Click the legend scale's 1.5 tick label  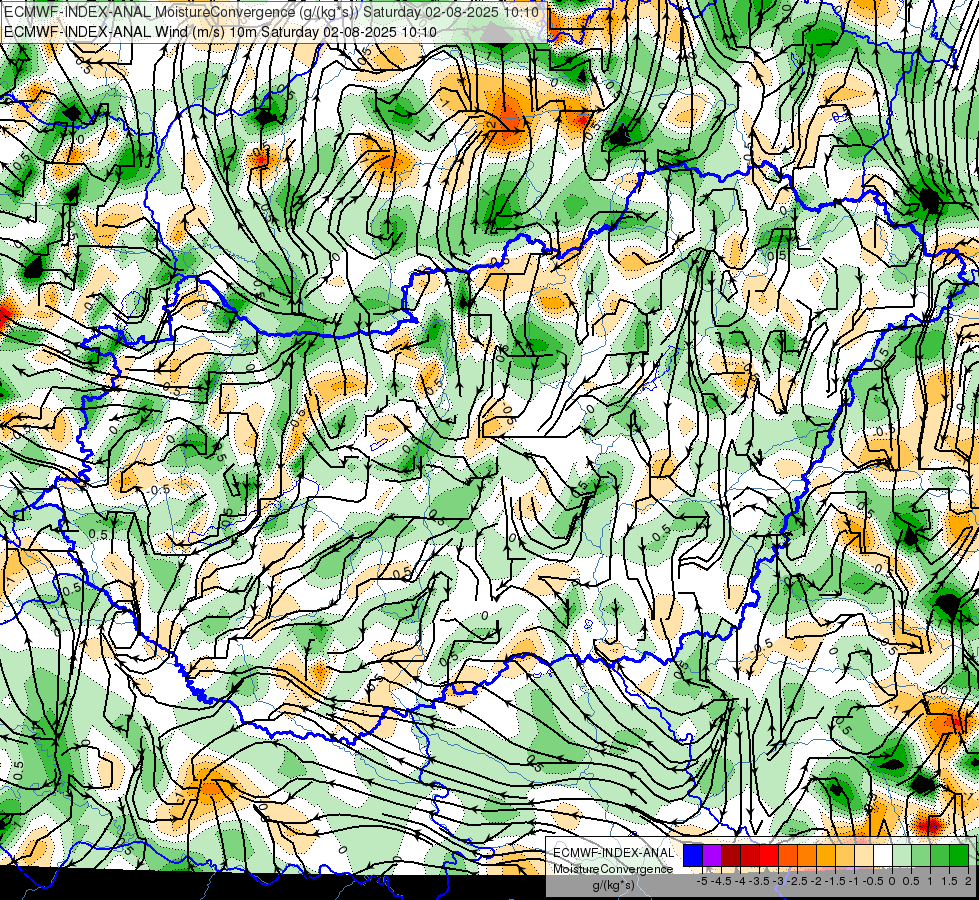(949, 881)
